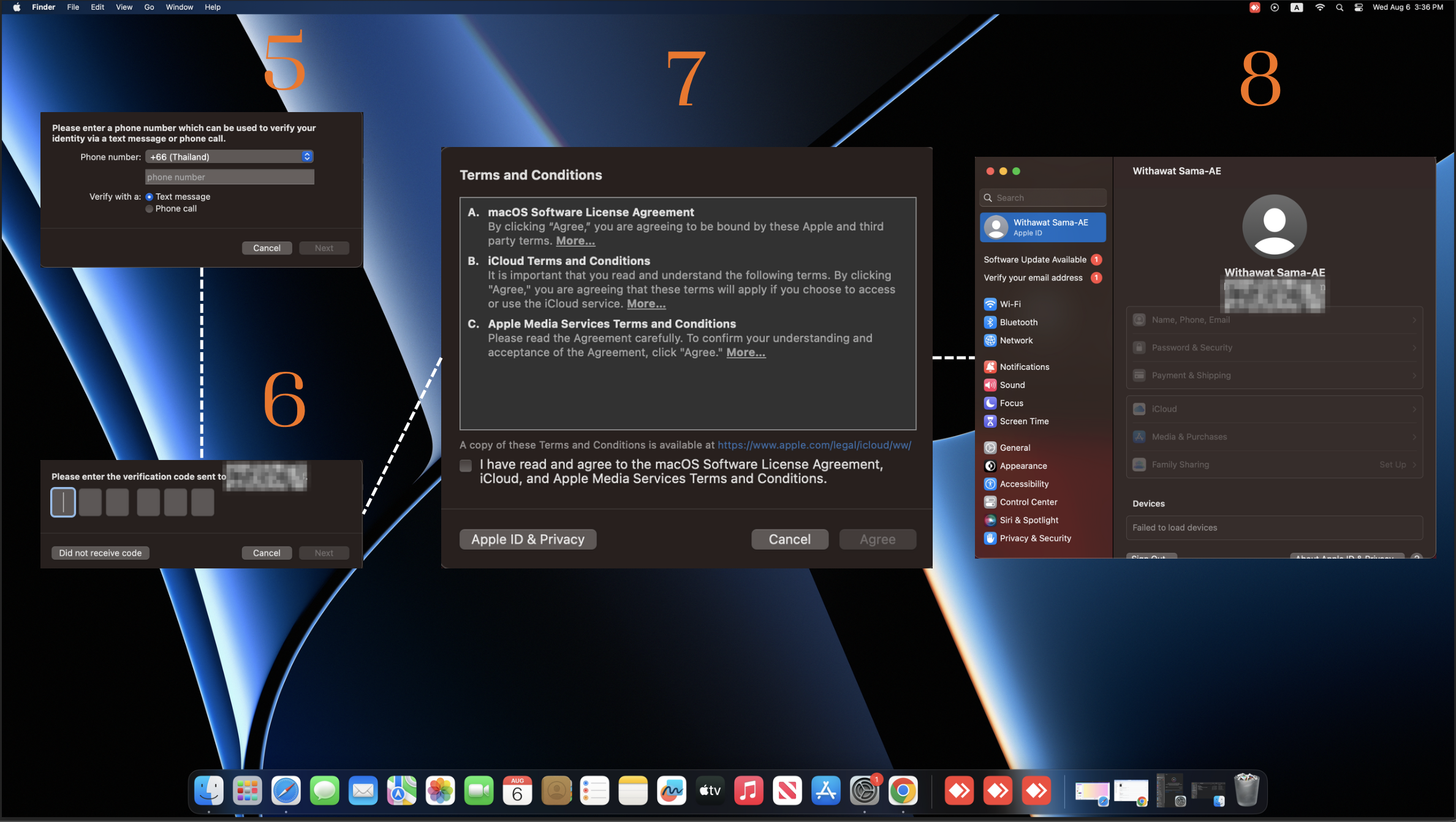The image size is (1456, 822).
Task: Select Withawat Sama-AE Apple ID sidebar entry
Action: pos(1044,227)
